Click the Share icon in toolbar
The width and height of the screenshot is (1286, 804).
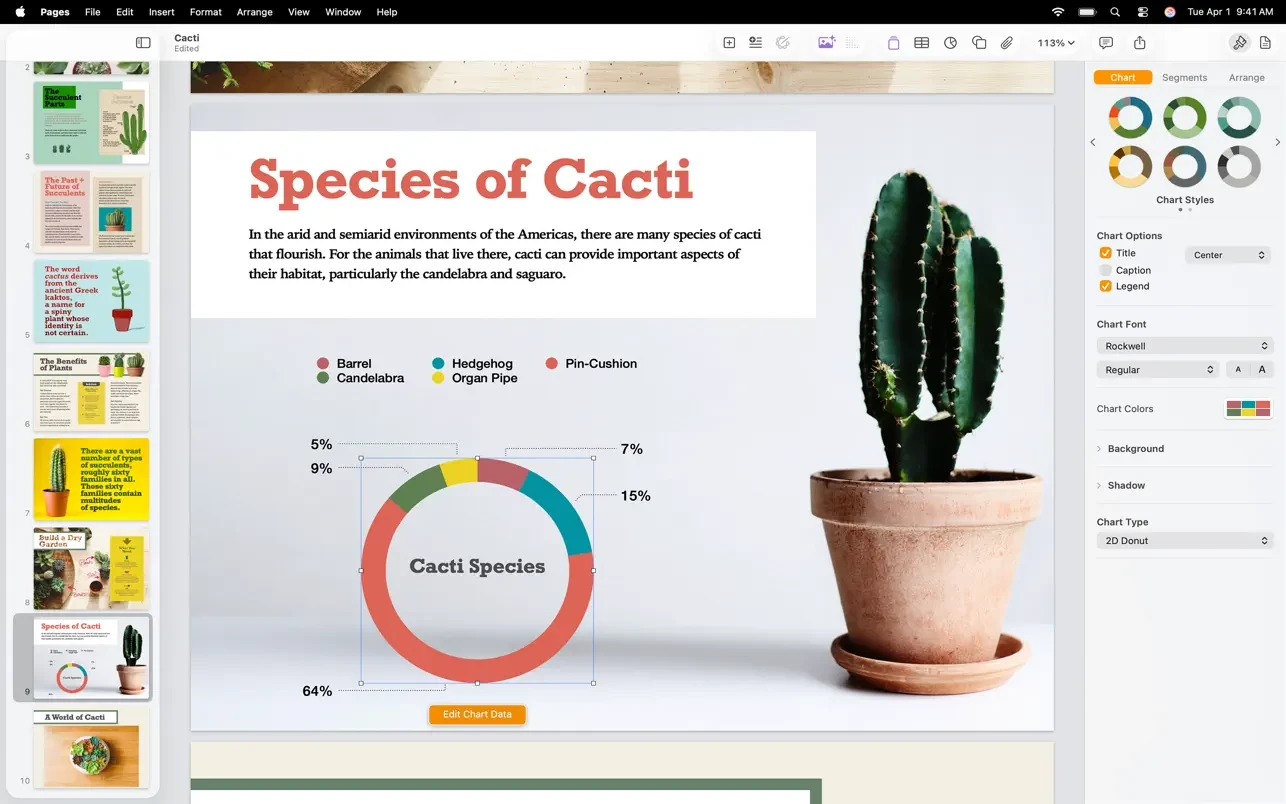click(x=1140, y=43)
